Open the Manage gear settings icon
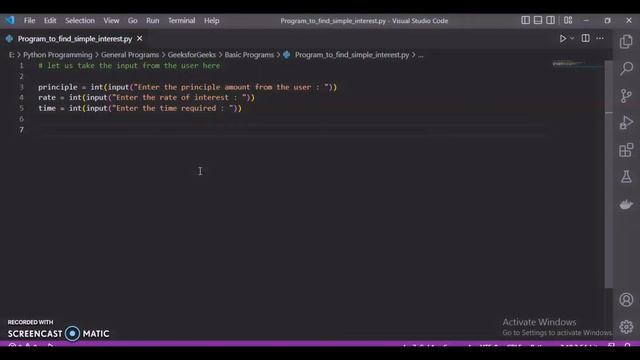Viewport: 640px width, 360px height. click(626, 327)
